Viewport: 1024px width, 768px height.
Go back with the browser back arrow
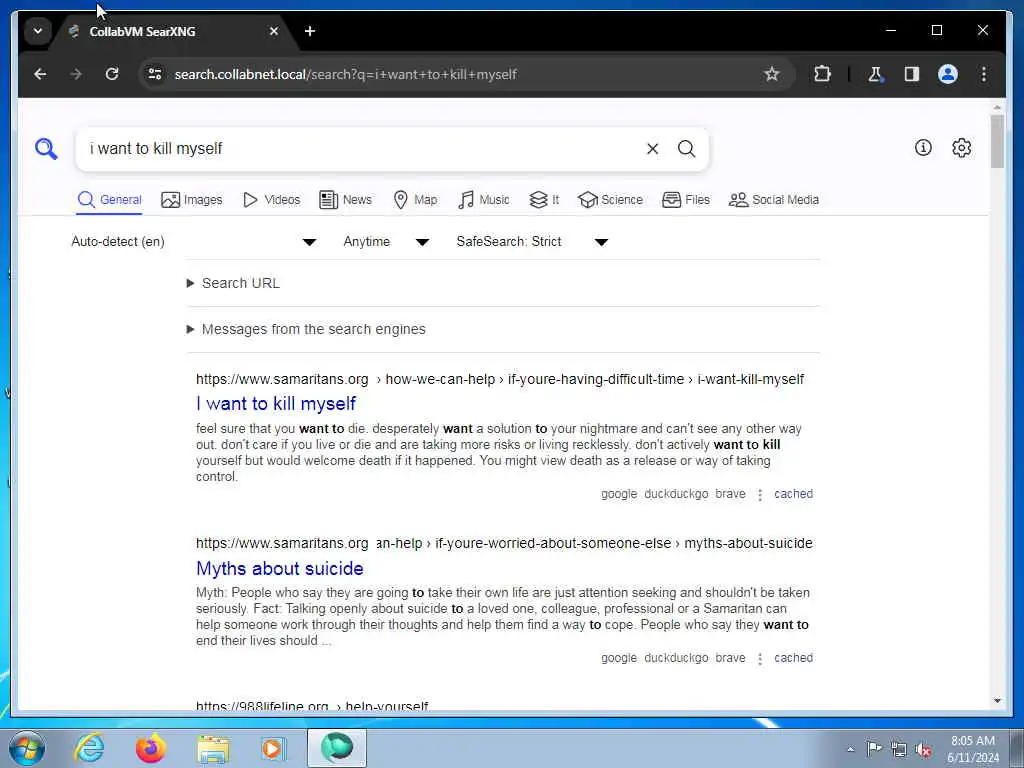40,74
